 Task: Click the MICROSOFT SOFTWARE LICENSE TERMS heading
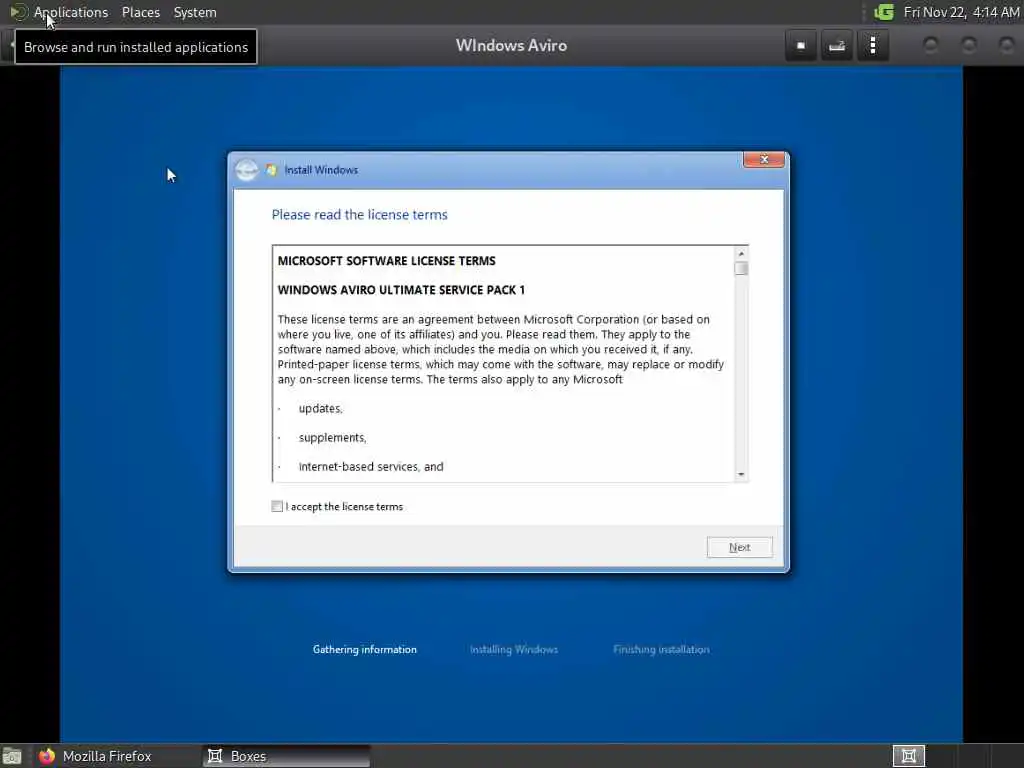point(387,261)
